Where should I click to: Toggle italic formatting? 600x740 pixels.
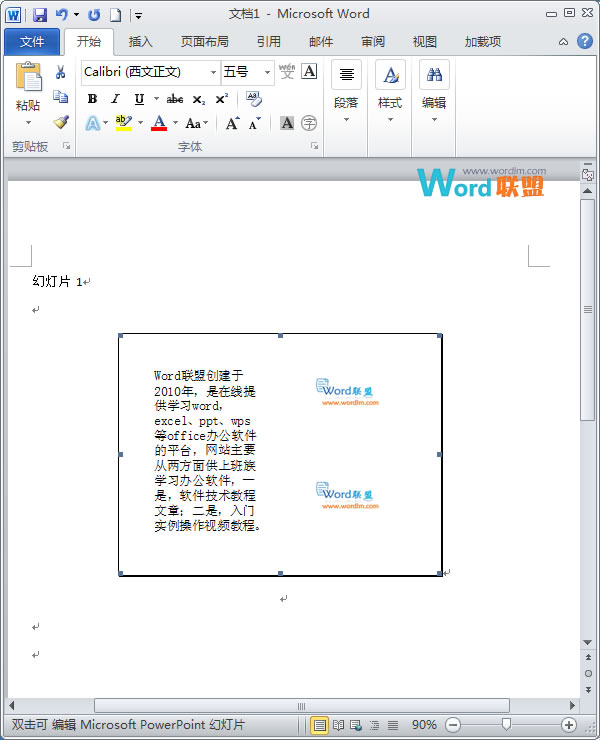[x=116, y=99]
